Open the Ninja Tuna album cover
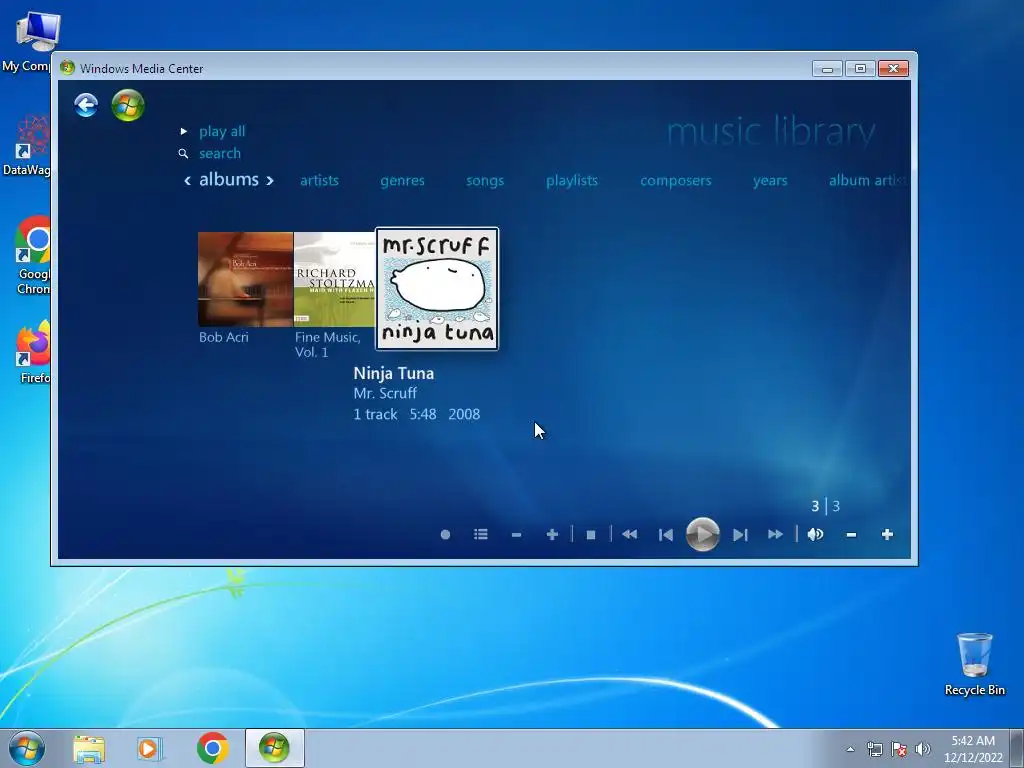The image size is (1024, 768). click(437, 289)
